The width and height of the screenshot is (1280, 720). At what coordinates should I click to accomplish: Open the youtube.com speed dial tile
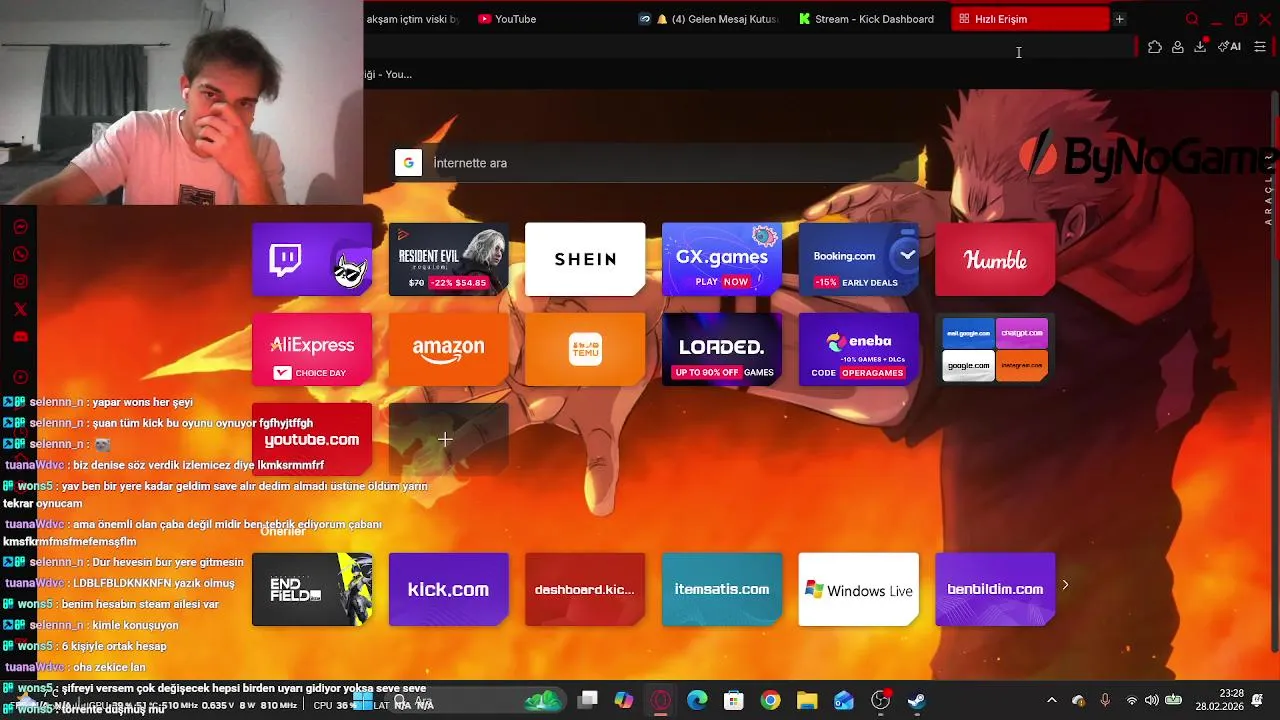pyautogui.click(x=312, y=439)
